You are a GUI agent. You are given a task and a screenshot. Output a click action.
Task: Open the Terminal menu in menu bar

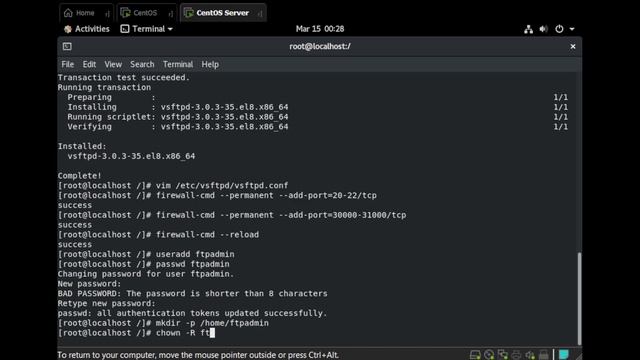(178, 64)
